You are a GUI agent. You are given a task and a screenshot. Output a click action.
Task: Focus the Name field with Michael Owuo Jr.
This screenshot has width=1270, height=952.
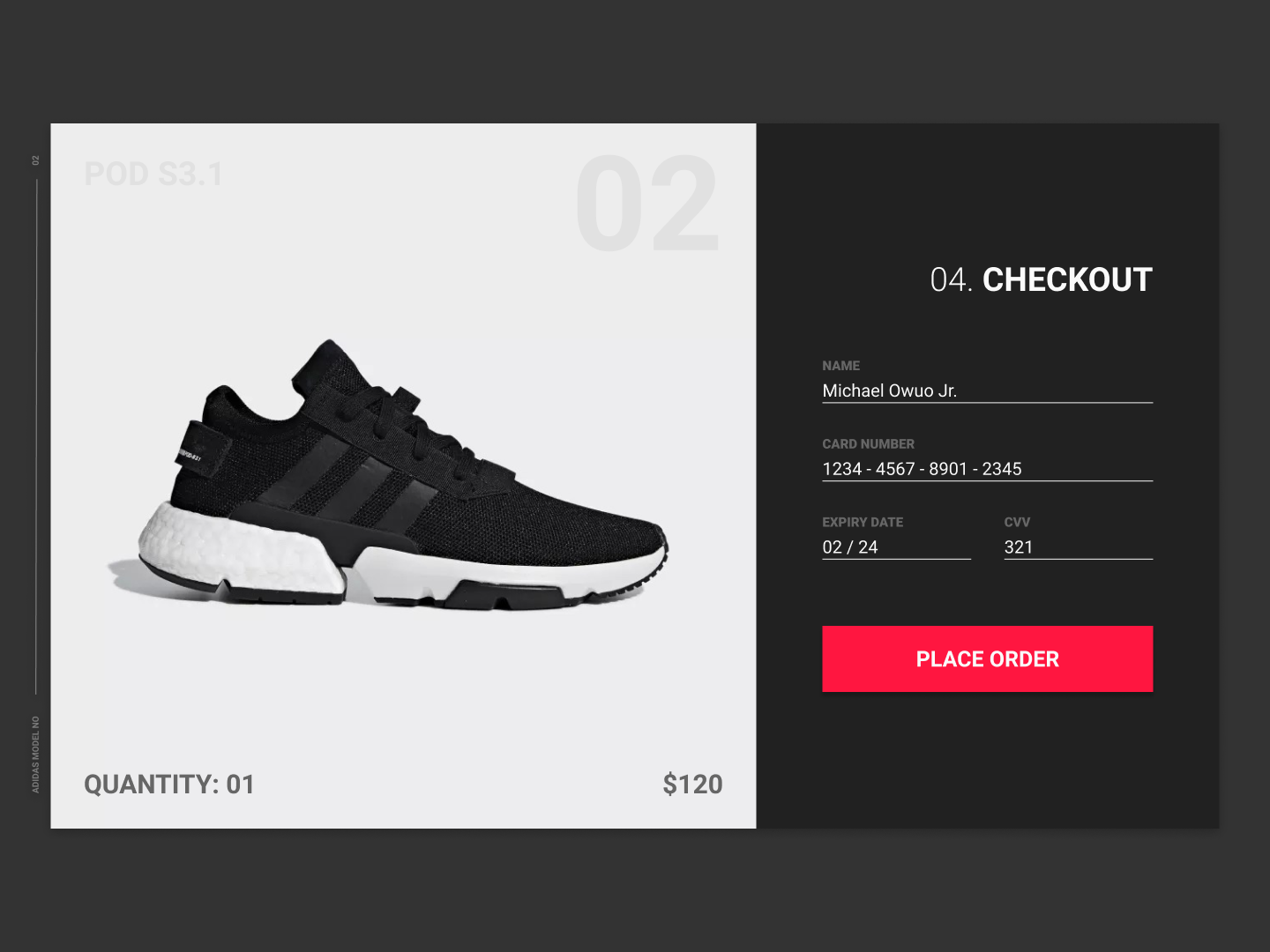[x=987, y=390]
